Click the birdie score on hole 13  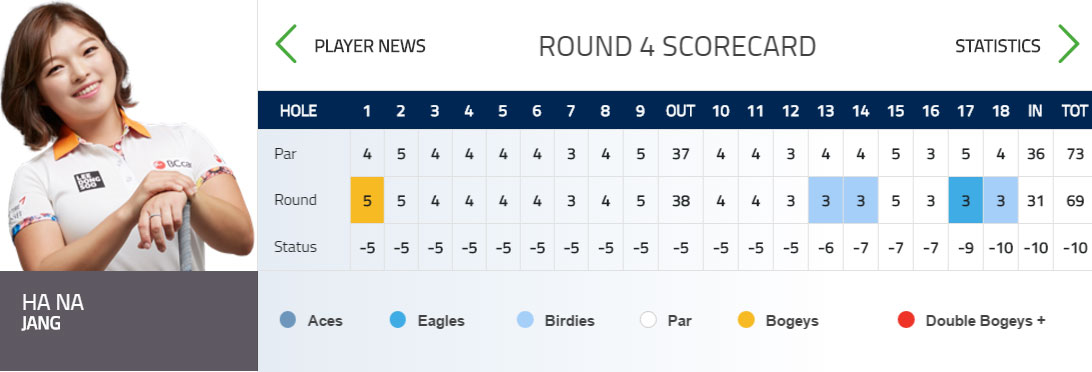pos(825,200)
